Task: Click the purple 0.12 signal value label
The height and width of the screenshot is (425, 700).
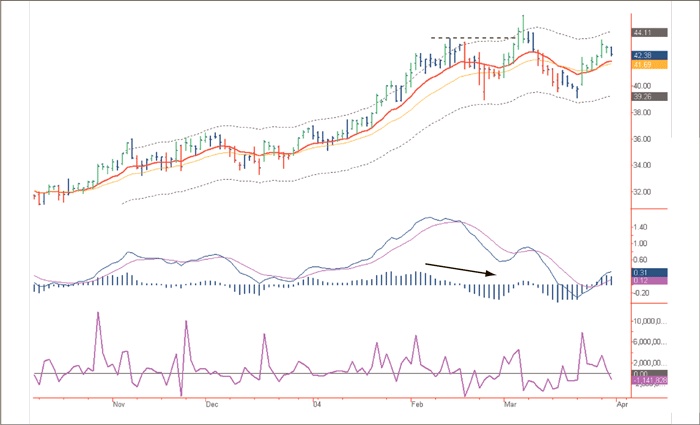Action: (643, 281)
